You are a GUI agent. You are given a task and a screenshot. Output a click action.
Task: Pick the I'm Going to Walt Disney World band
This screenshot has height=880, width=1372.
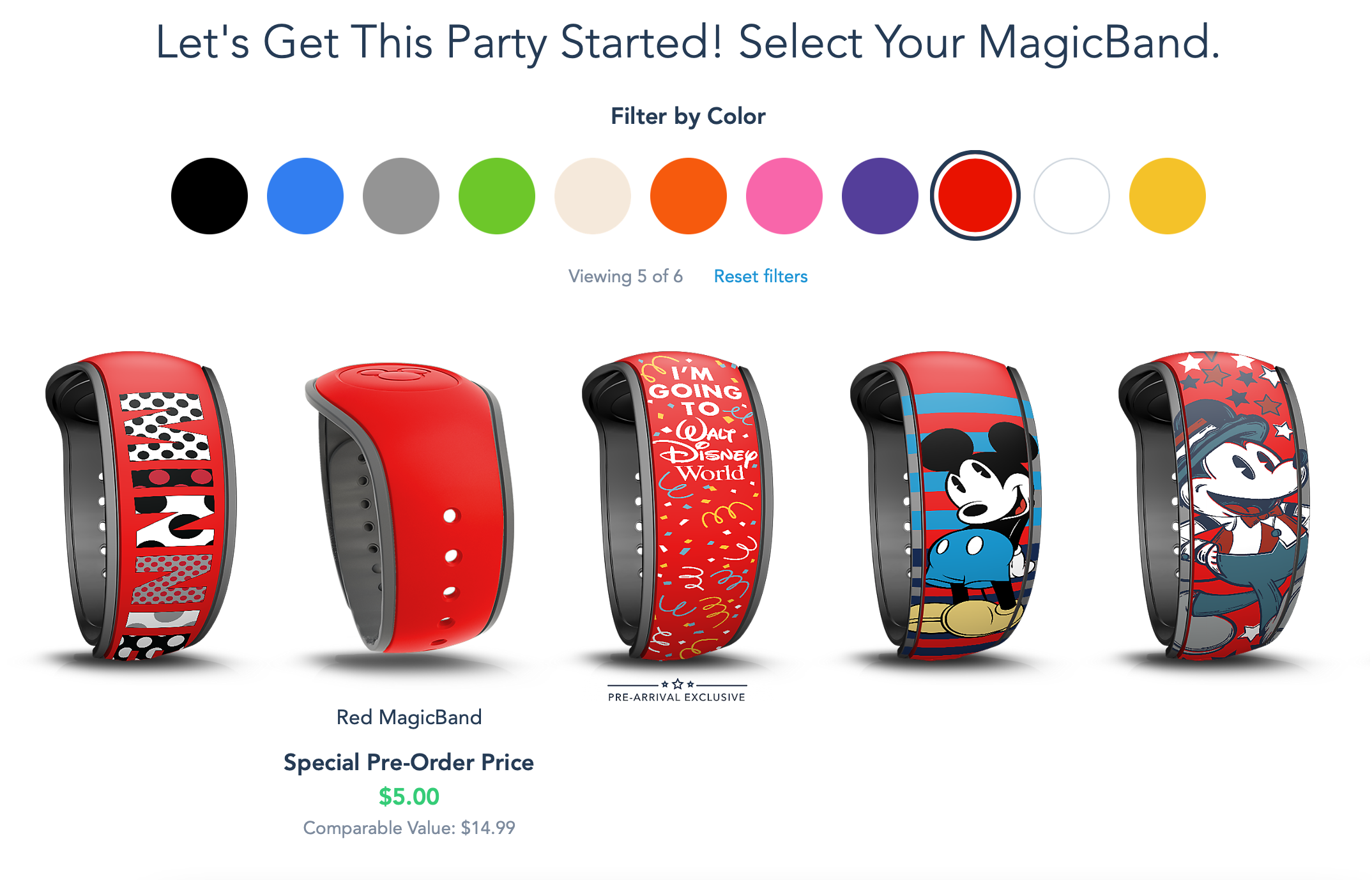(677, 506)
